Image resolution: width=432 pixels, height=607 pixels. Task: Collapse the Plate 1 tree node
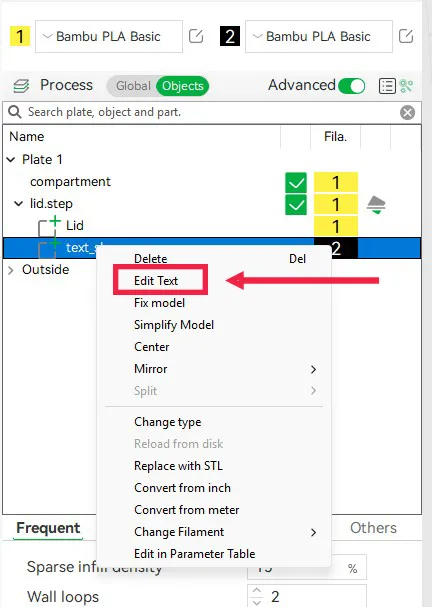(11, 159)
